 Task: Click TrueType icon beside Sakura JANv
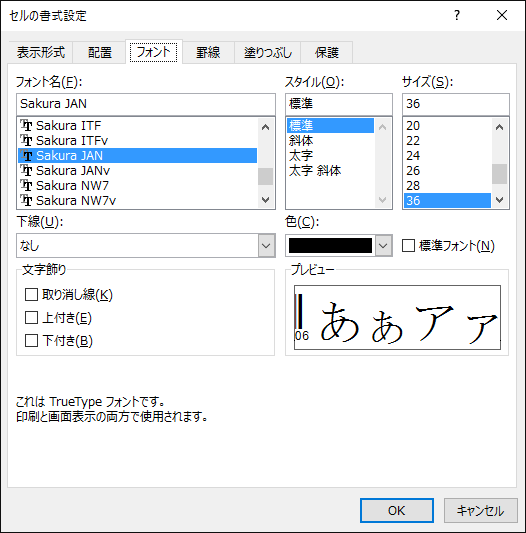[26, 170]
